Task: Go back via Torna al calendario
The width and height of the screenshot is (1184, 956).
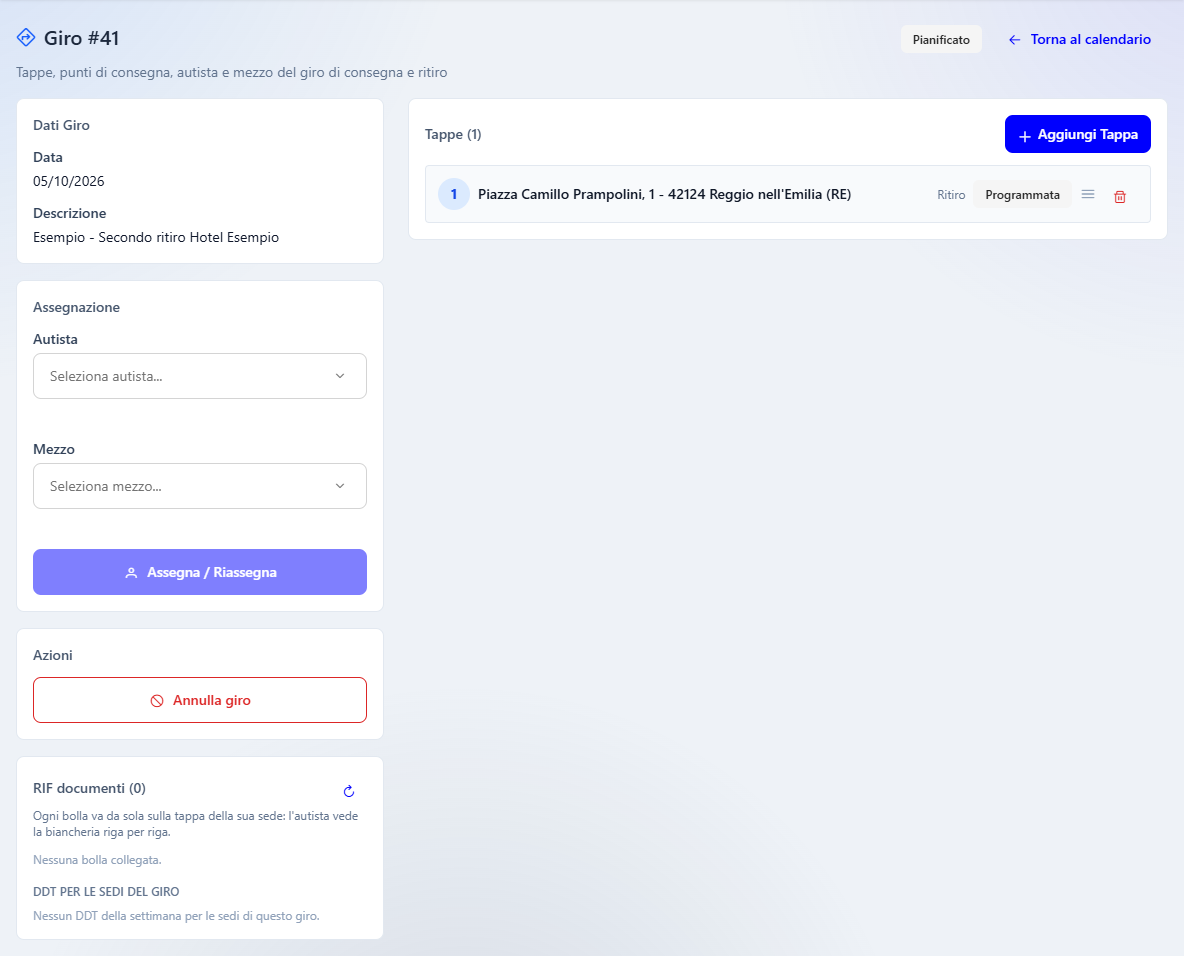Action: point(1080,39)
